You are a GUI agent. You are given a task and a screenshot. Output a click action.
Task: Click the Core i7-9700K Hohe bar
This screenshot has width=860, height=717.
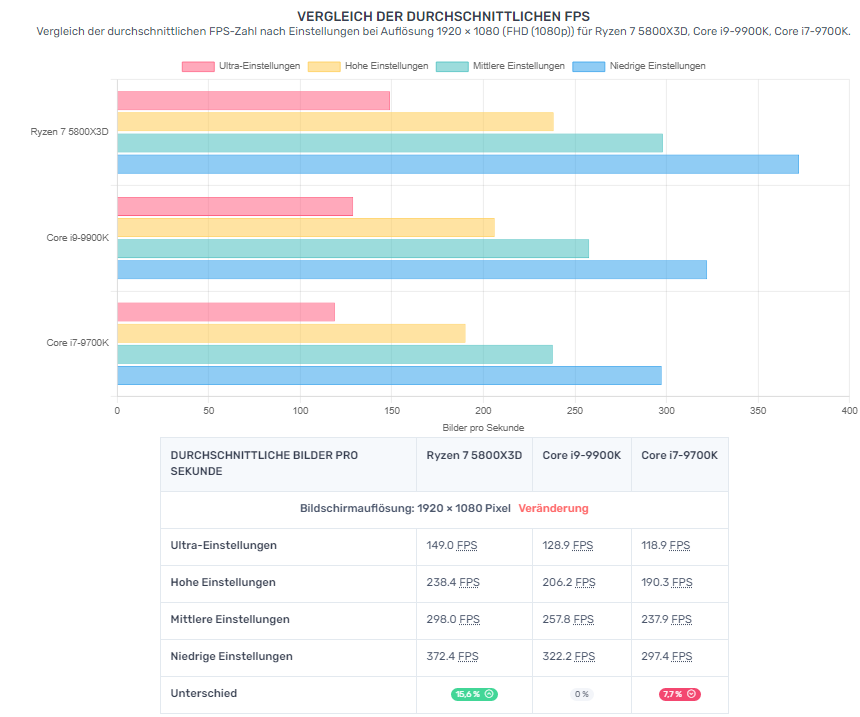291,334
